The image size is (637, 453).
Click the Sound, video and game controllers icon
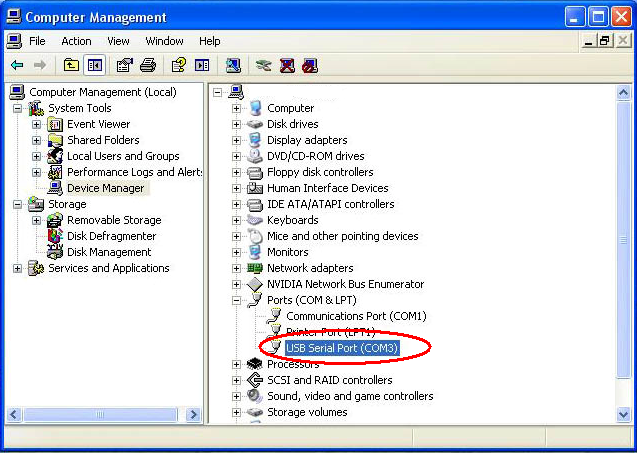(x=255, y=396)
